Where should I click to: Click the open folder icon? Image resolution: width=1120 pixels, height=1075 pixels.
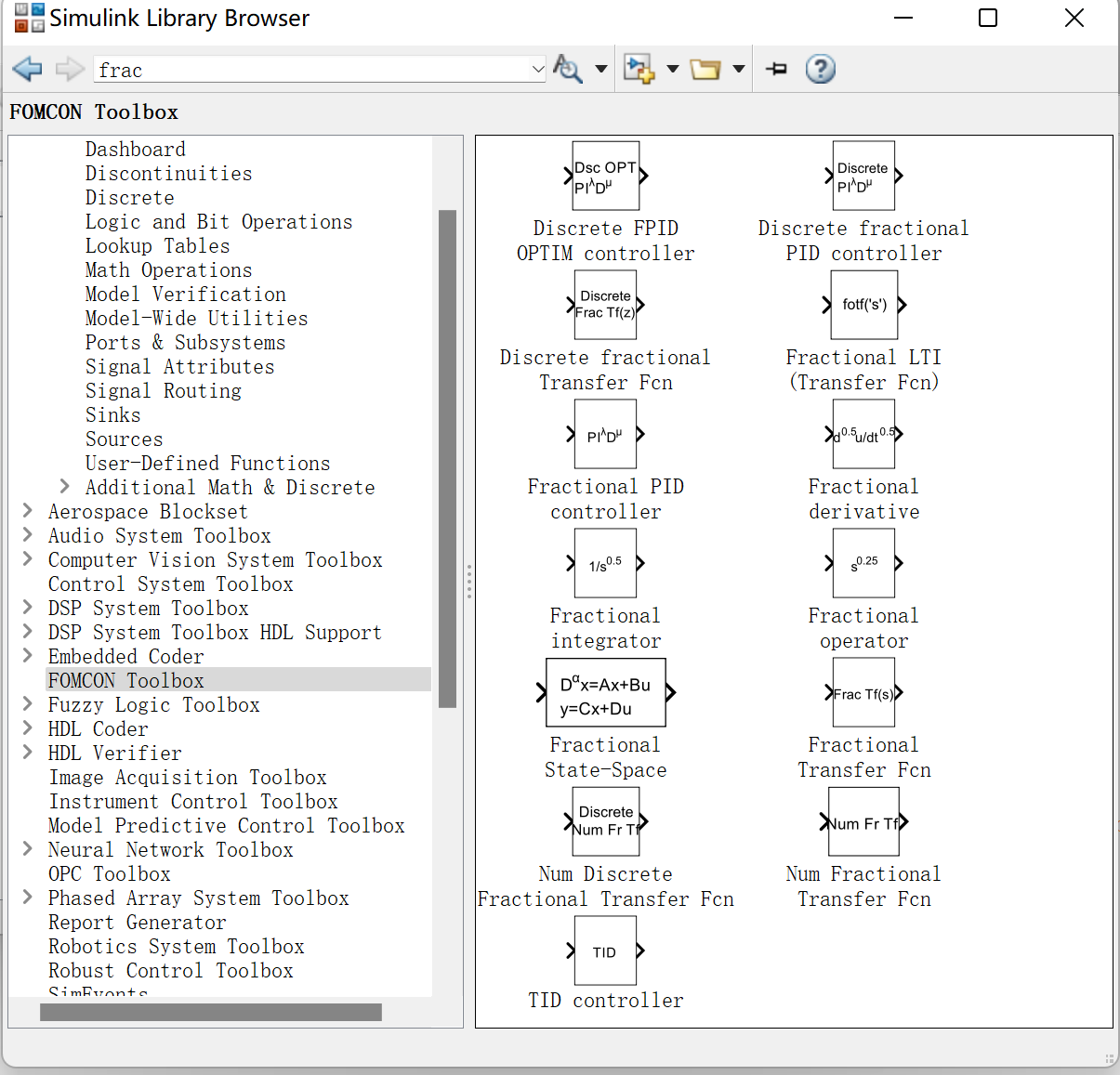pyautogui.click(x=705, y=69)
